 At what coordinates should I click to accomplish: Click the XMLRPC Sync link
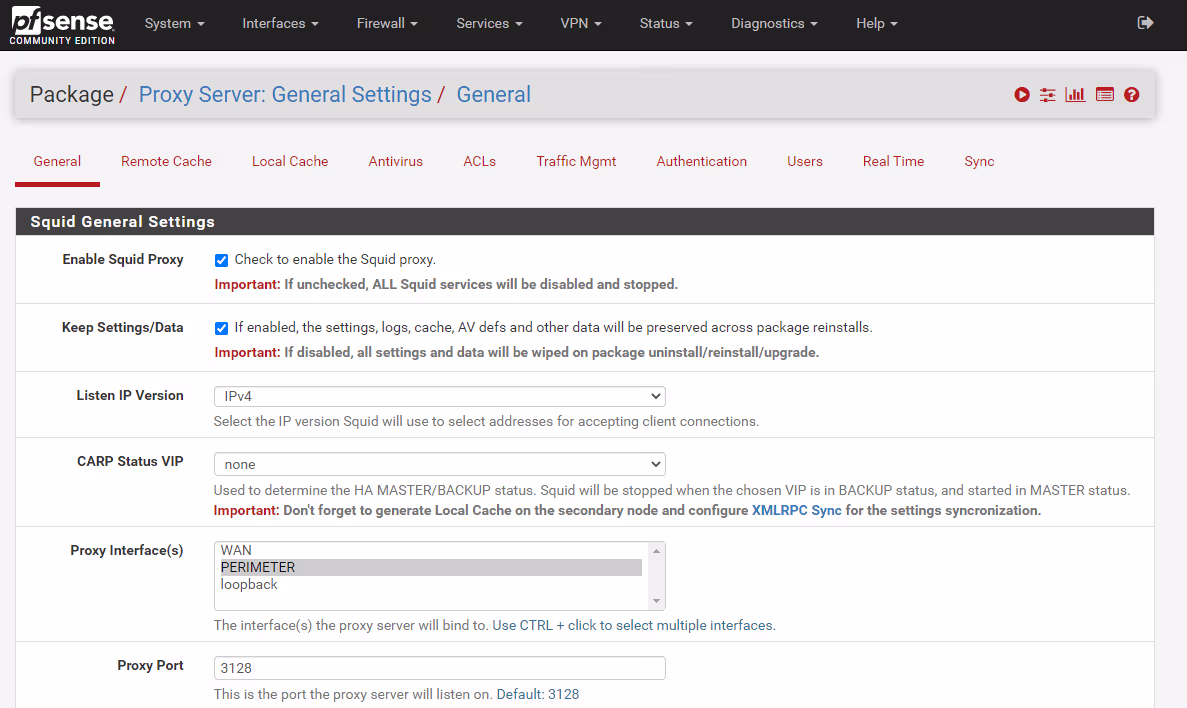(796, 510)
